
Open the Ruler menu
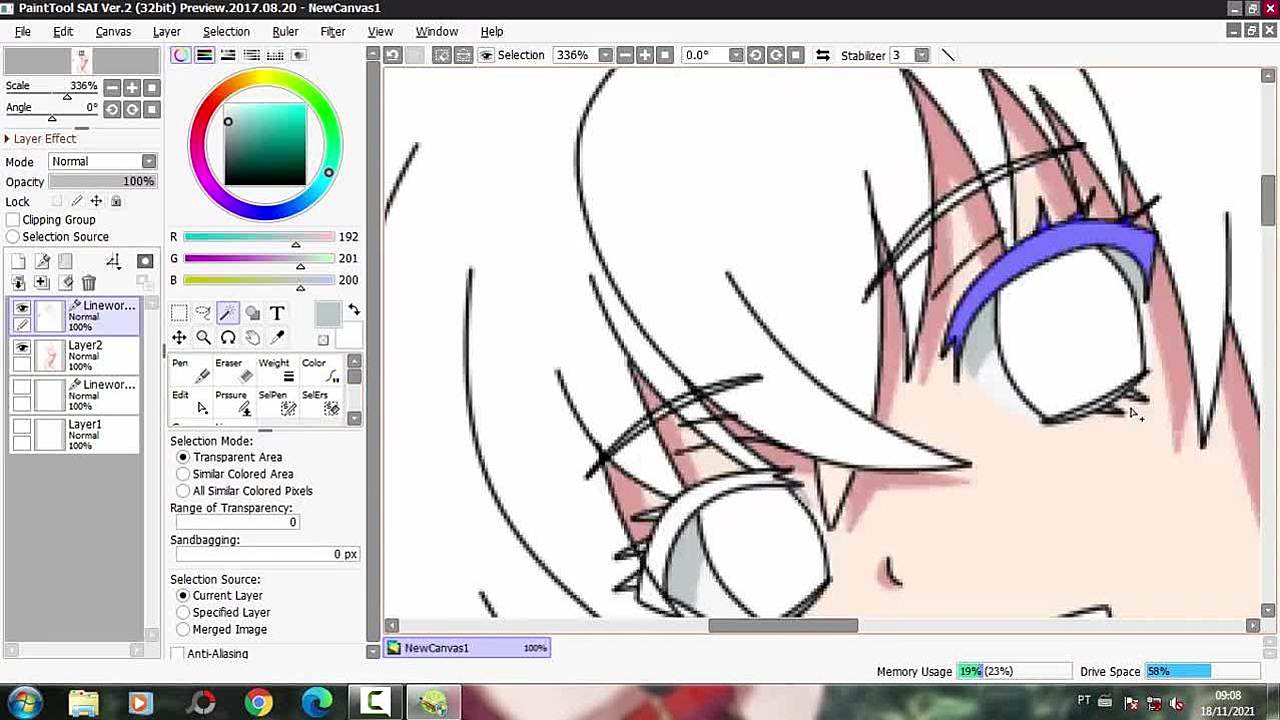(x=285, y=31)
